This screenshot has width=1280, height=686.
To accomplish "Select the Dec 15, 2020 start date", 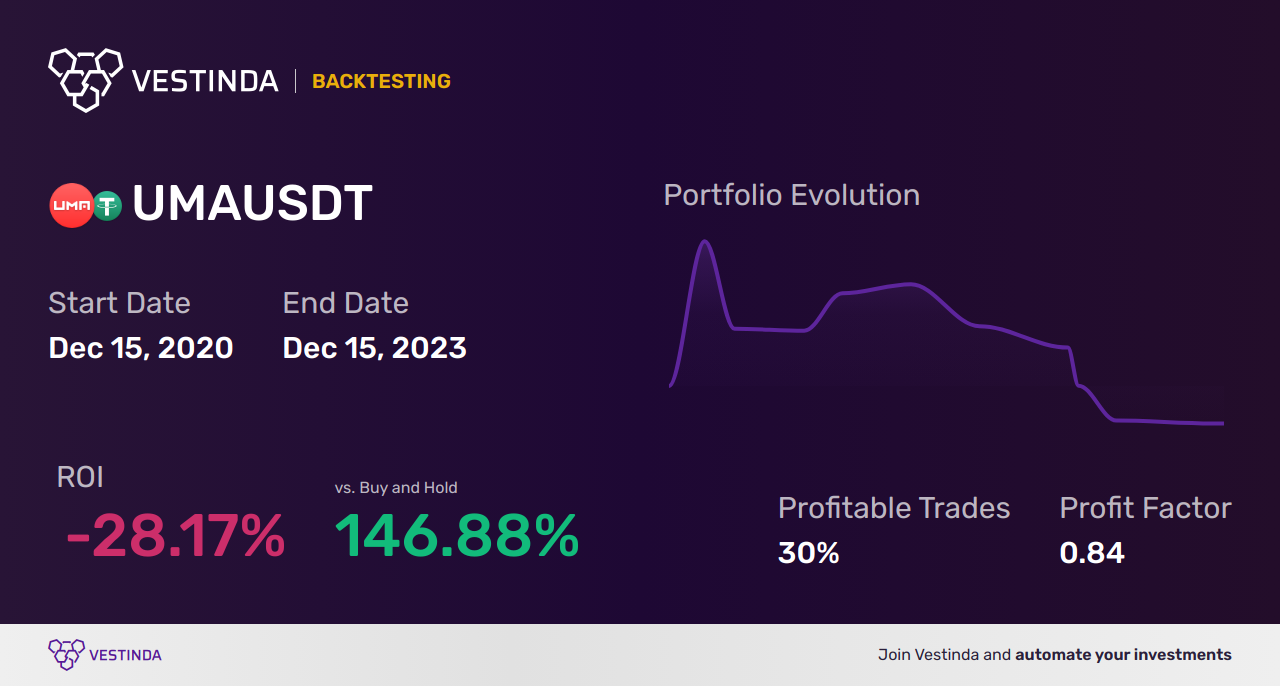I will click(x=141, y=348).
